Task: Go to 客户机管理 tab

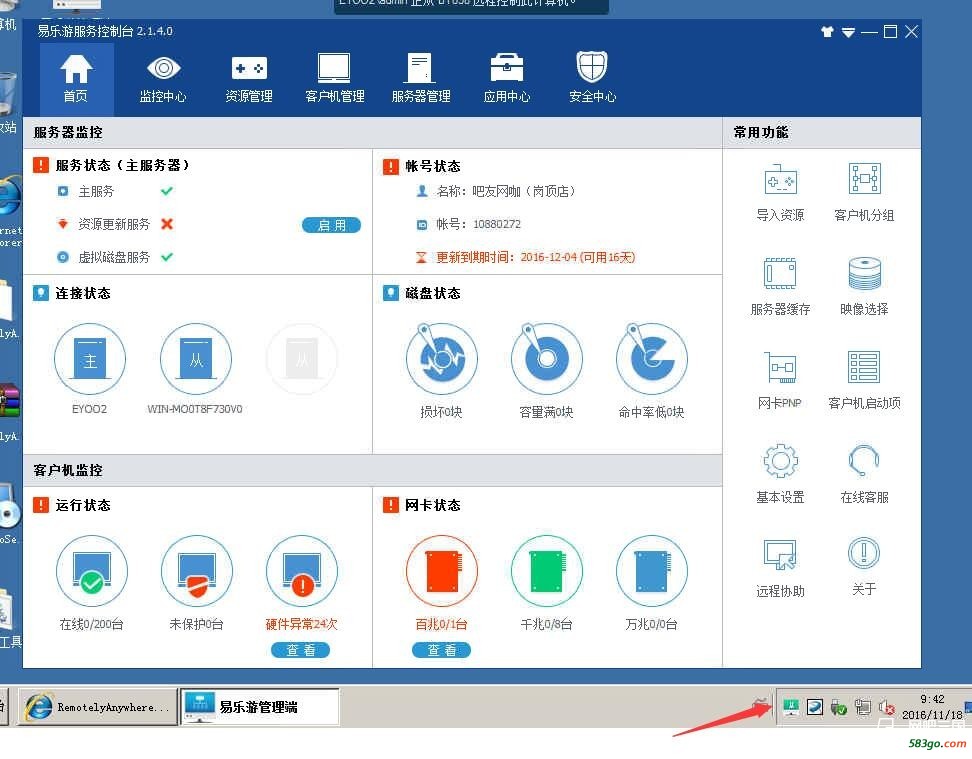Action: pyautogui.click(x=335, y=78)
